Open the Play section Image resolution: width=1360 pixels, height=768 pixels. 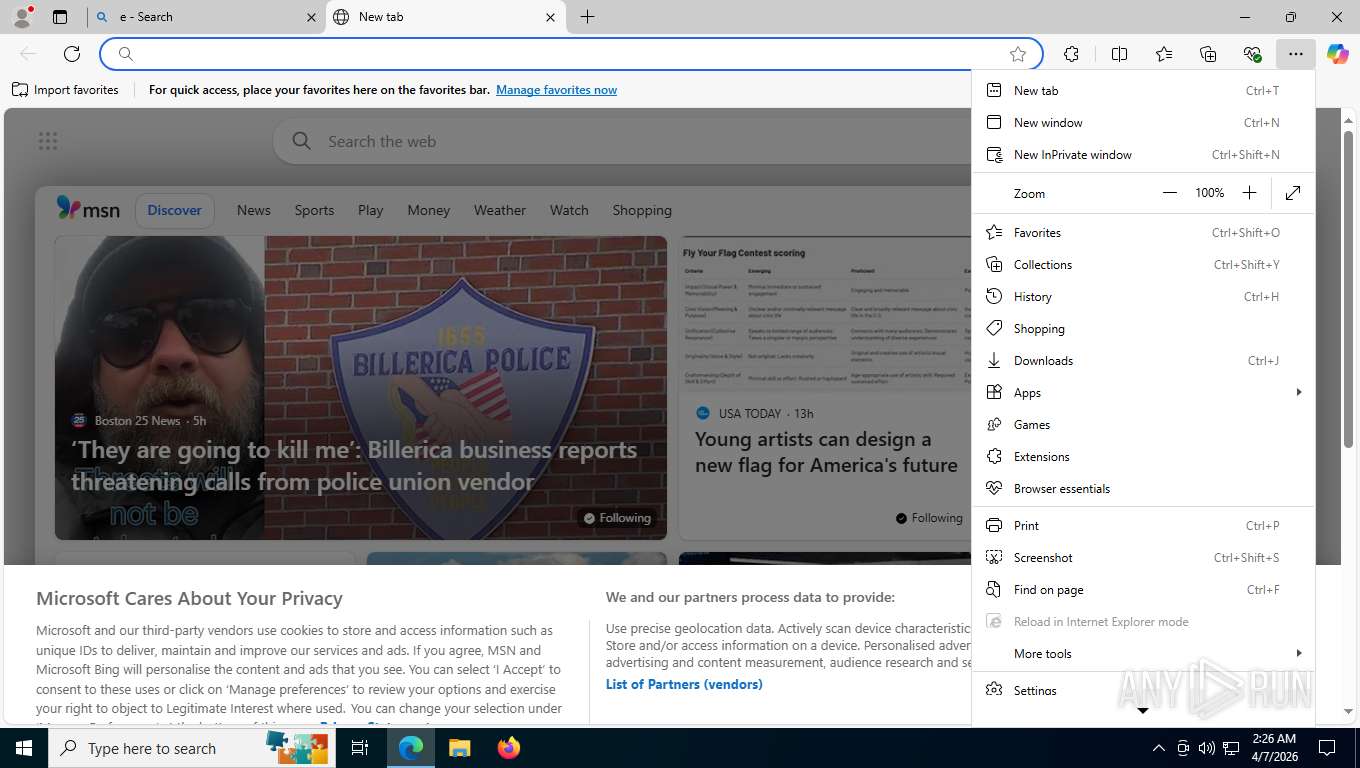[370, 210]
